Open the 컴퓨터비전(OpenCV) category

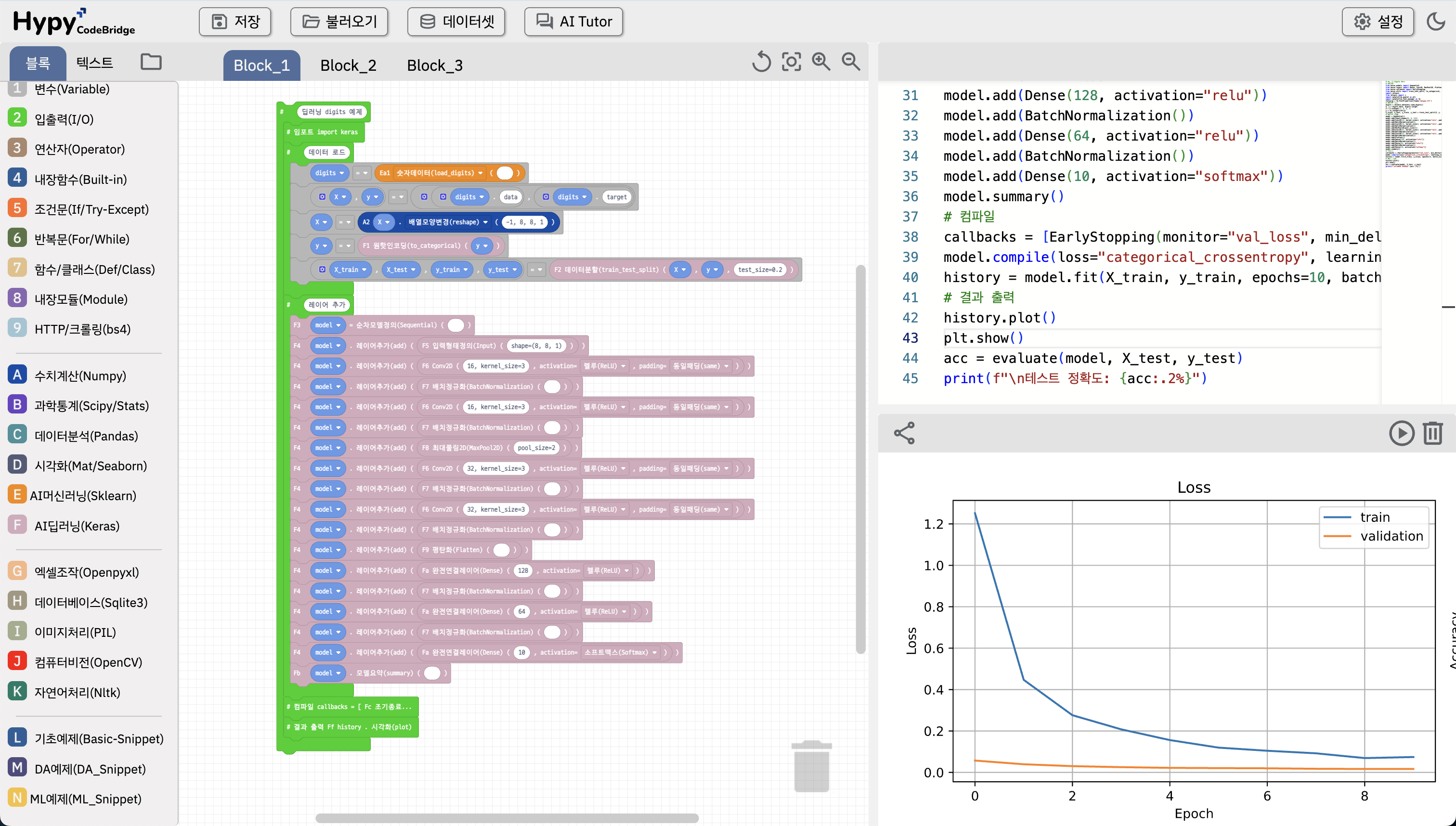(x=76, y=662)
